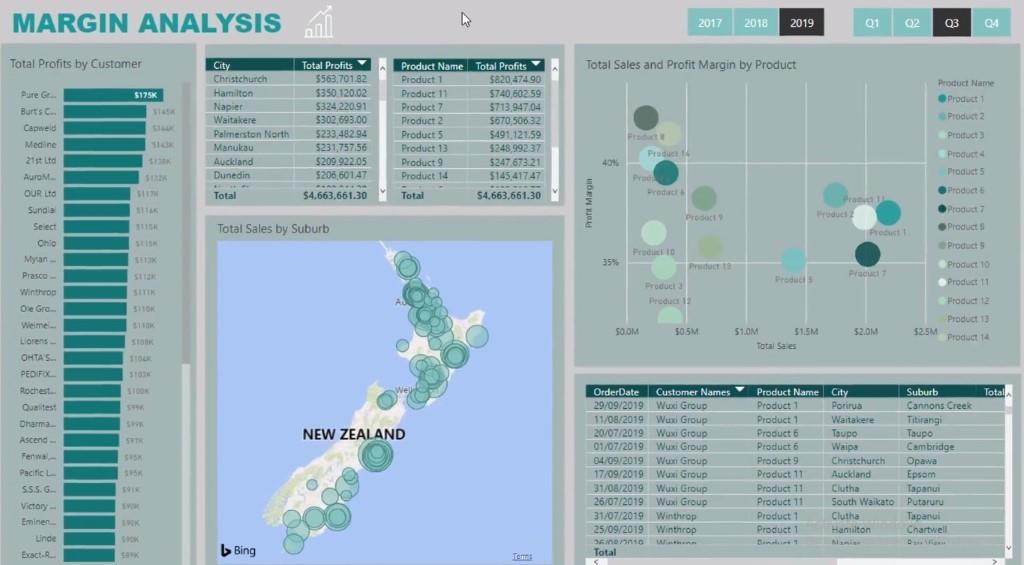Select the Medline customer bar
This screenshot has height=565, width=1024.
point(104,144)
